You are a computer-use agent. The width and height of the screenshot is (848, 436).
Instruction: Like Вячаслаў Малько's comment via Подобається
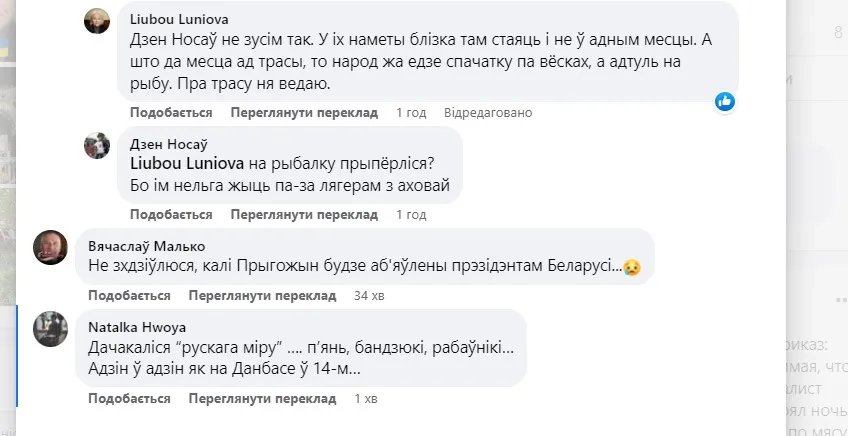[129, 296]
